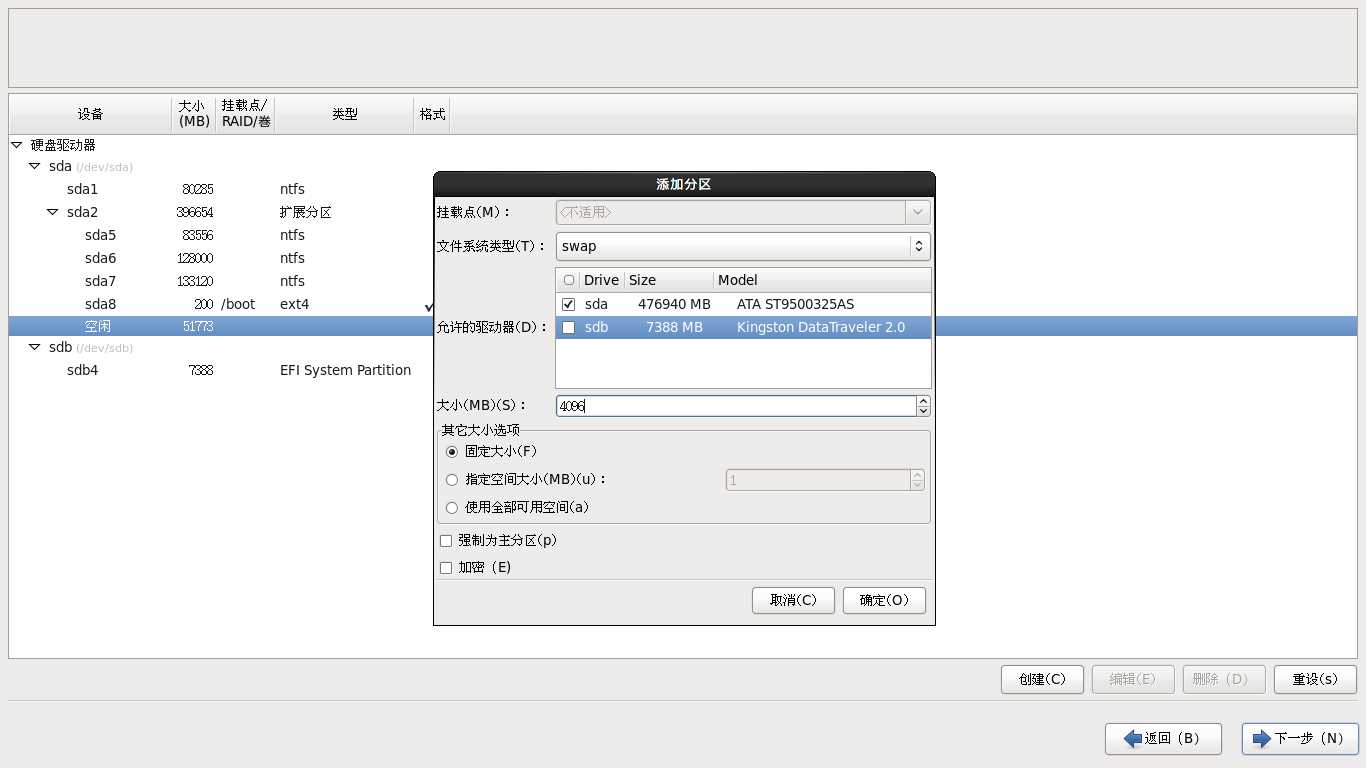Click the disabled 指定空间大小 value field
Screen dimensions: 1366x768
click(x=817, y=480)
